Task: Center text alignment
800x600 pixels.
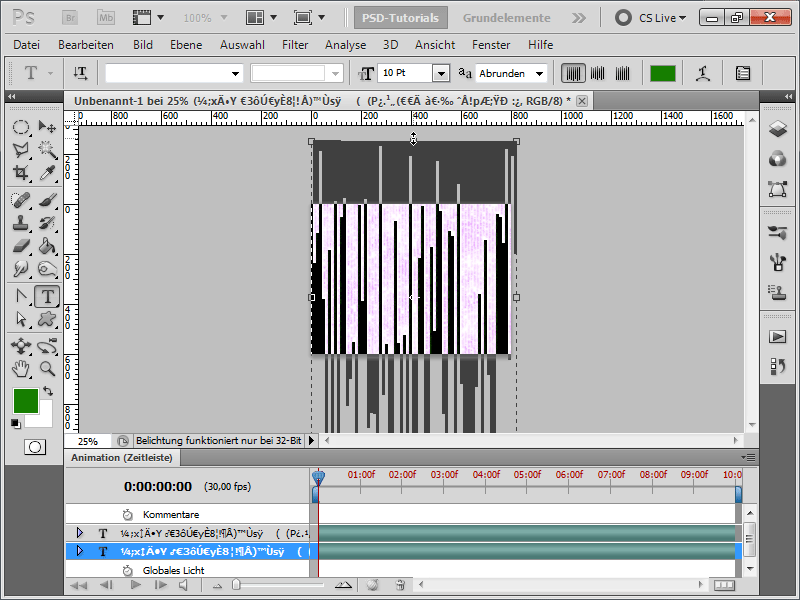Action: point(598,73)
